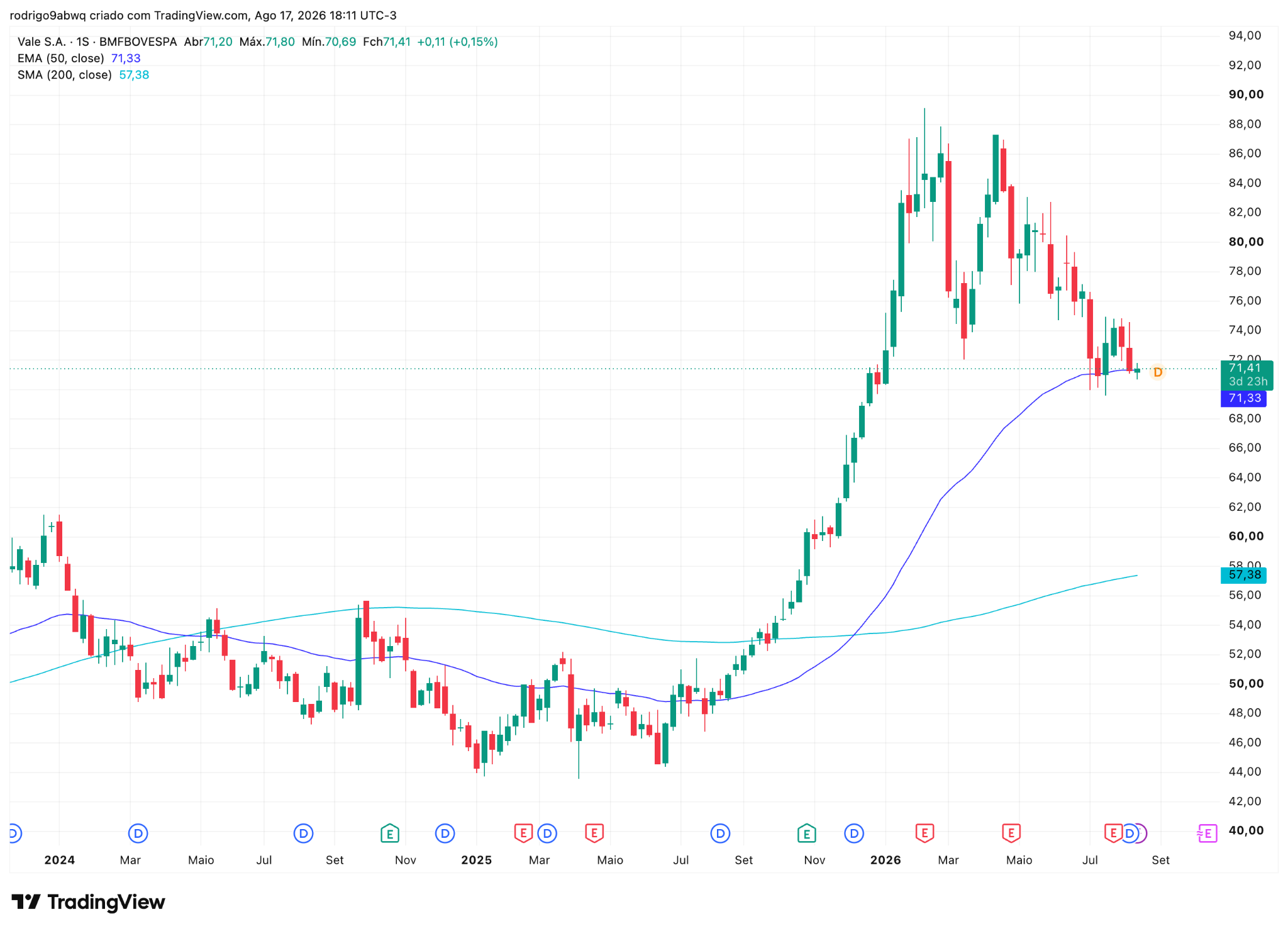Screen dimensions: 1288x931
Task: Click the cyan 57,38 SMA price tag
Action: 1244,574
